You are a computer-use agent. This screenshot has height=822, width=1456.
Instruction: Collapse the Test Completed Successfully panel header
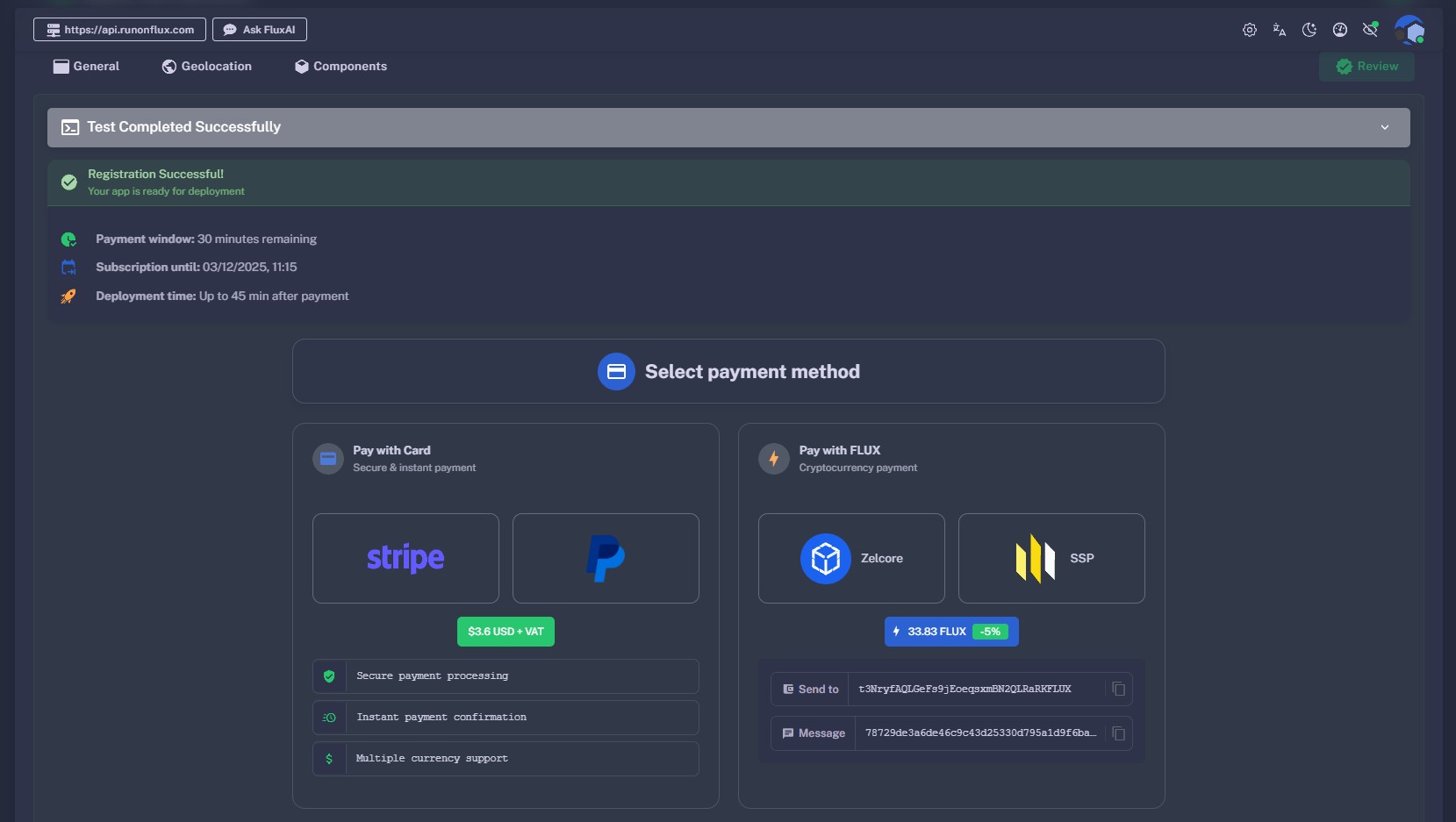pos(614,127)
